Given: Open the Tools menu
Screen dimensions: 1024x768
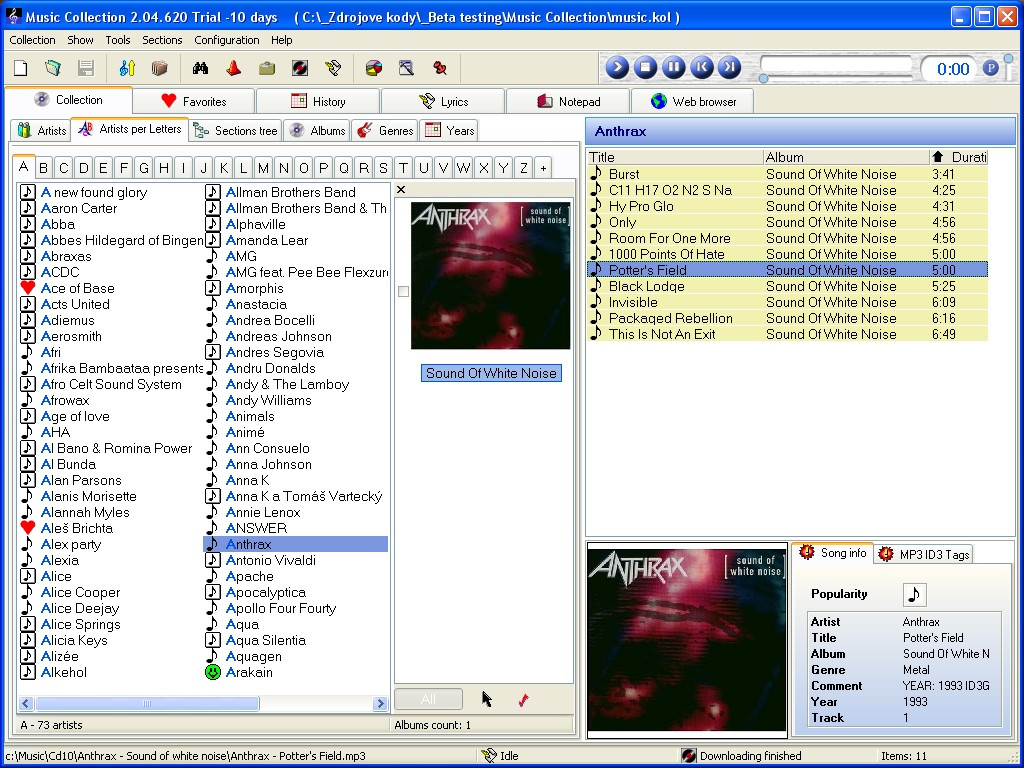Looking at the screenshot, I should point(118,40).
